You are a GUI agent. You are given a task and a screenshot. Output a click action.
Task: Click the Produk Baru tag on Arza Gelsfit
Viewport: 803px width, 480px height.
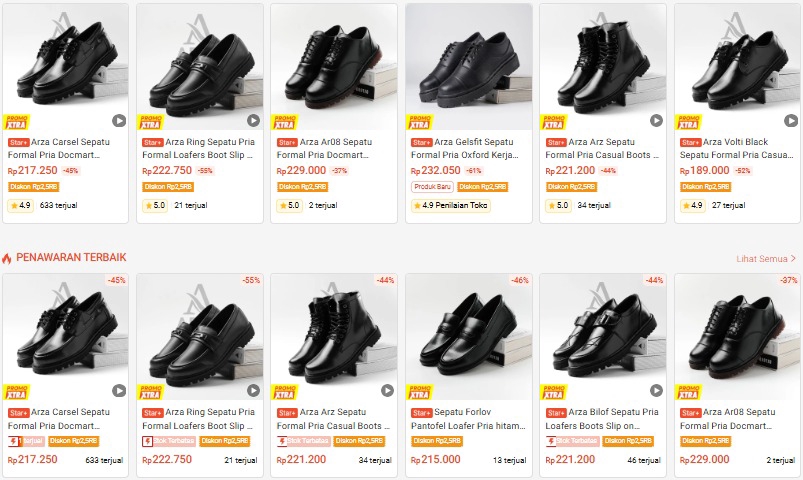428,187
